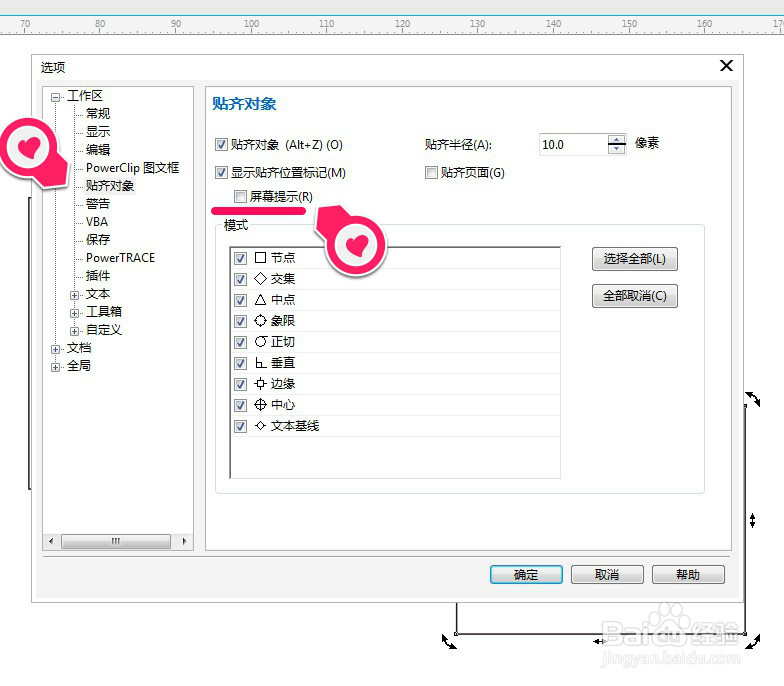The width and height of the screenshot is (784, 686).
Task: Toggle 显示贴齐位置标记(M) checkbox
Action: [221, 173]
